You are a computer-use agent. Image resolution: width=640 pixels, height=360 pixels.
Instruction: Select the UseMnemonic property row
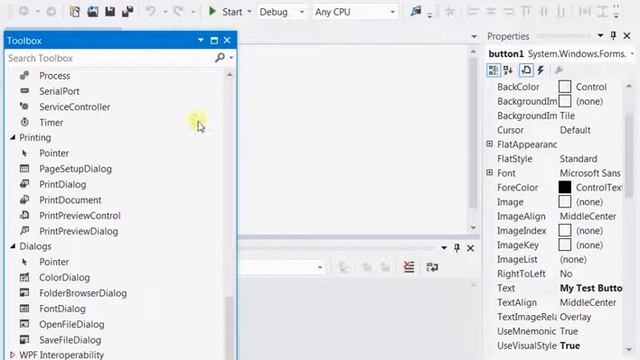click(x=555, y=331)
